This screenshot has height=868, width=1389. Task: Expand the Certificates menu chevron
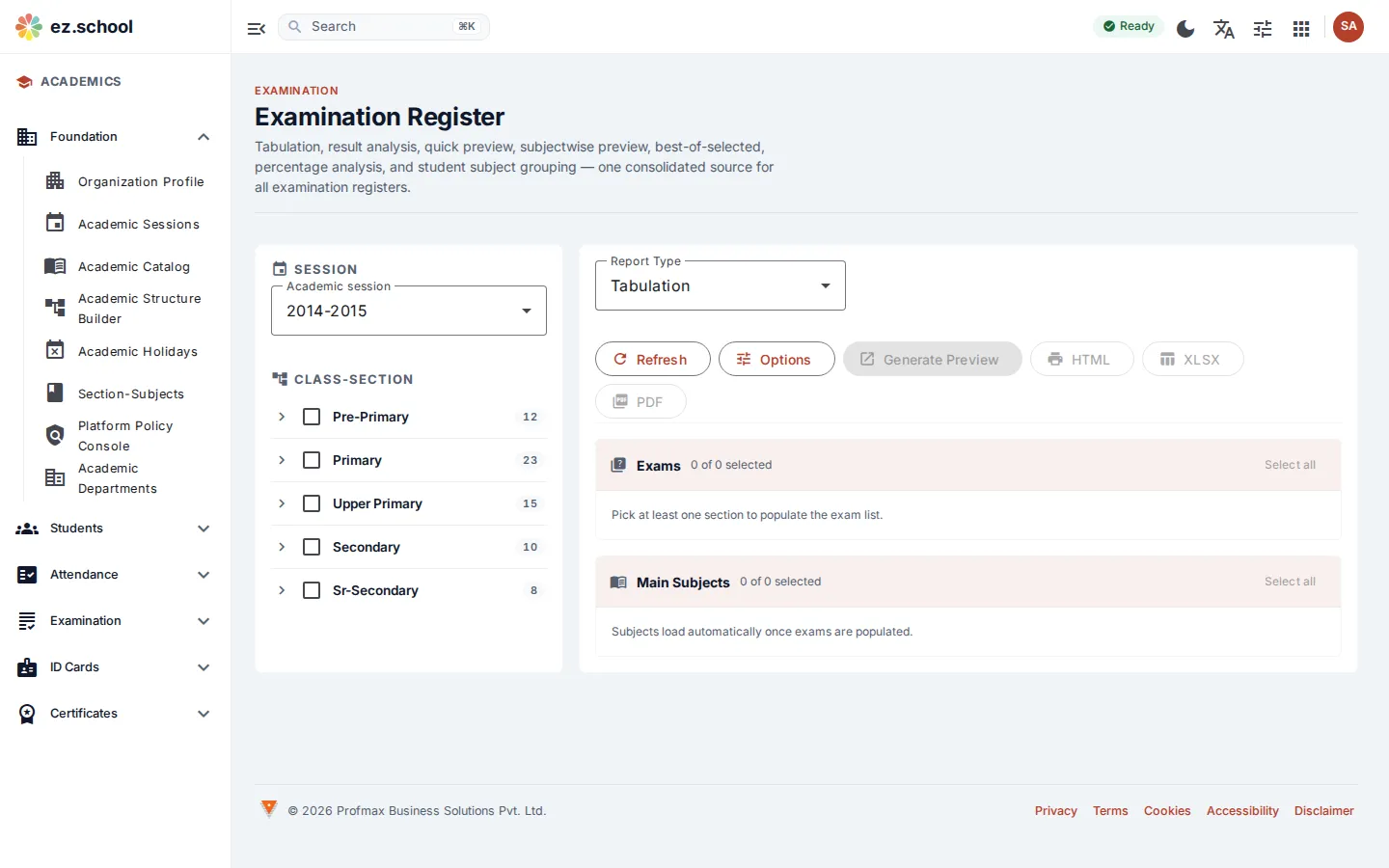(204, 714)
